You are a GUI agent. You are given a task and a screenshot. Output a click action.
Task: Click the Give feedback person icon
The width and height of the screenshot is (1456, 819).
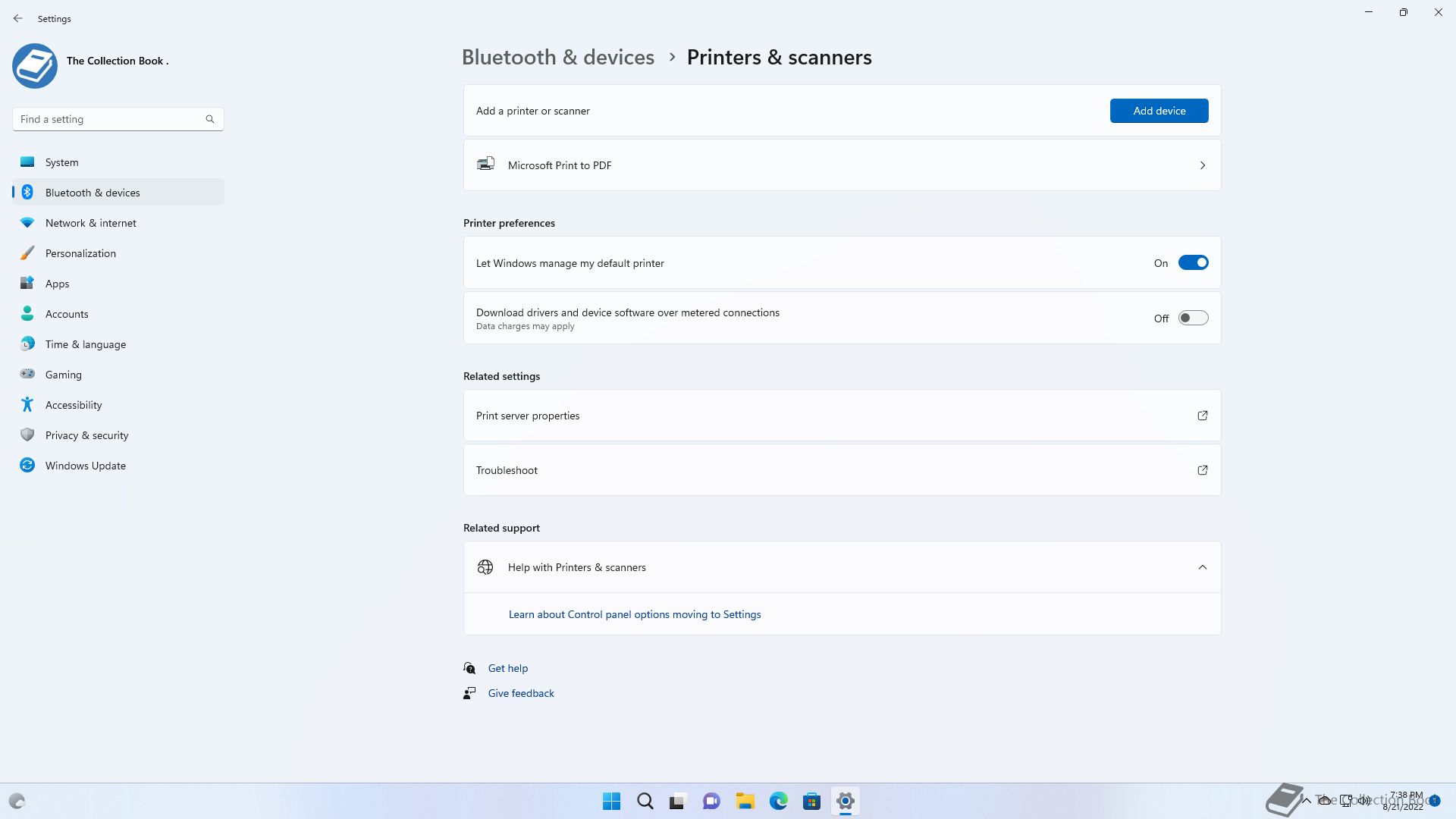point(469,693)
